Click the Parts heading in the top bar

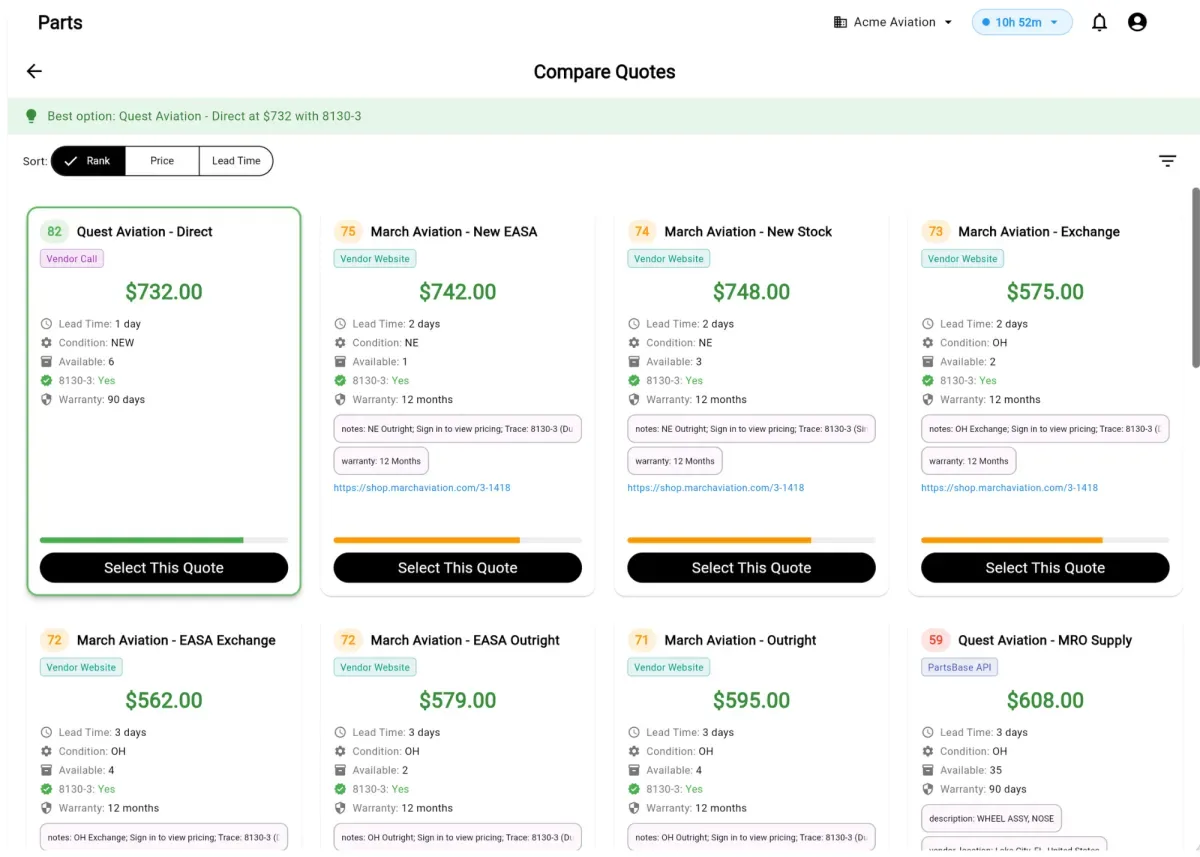pyautogui.click(x=60, y=22)
